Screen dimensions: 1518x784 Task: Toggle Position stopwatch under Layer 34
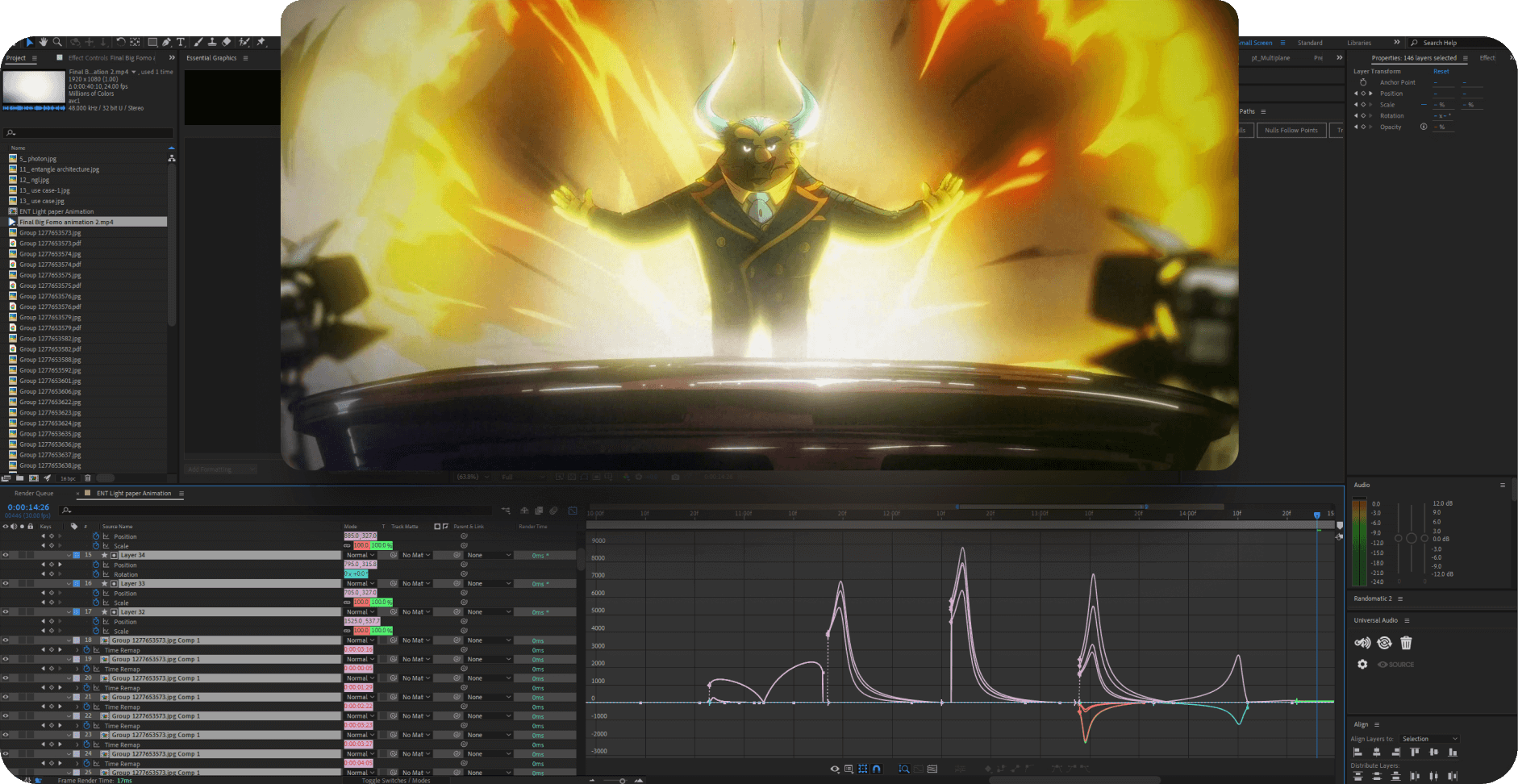tap(96, 565)
